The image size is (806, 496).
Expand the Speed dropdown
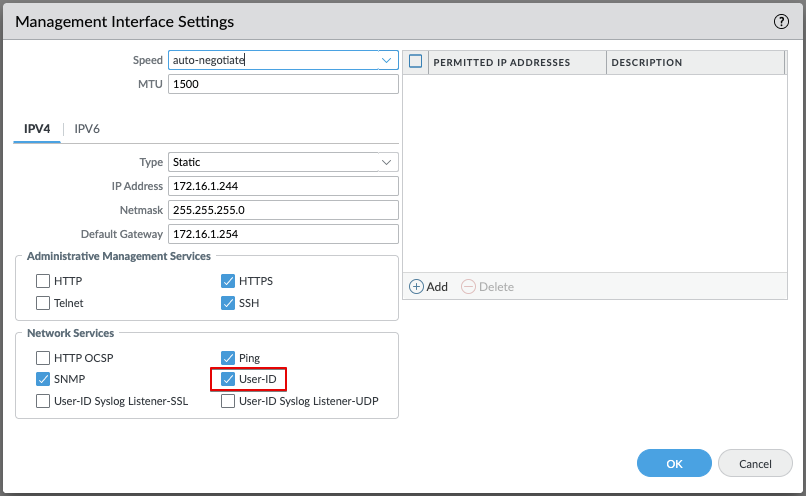(387, 60)
